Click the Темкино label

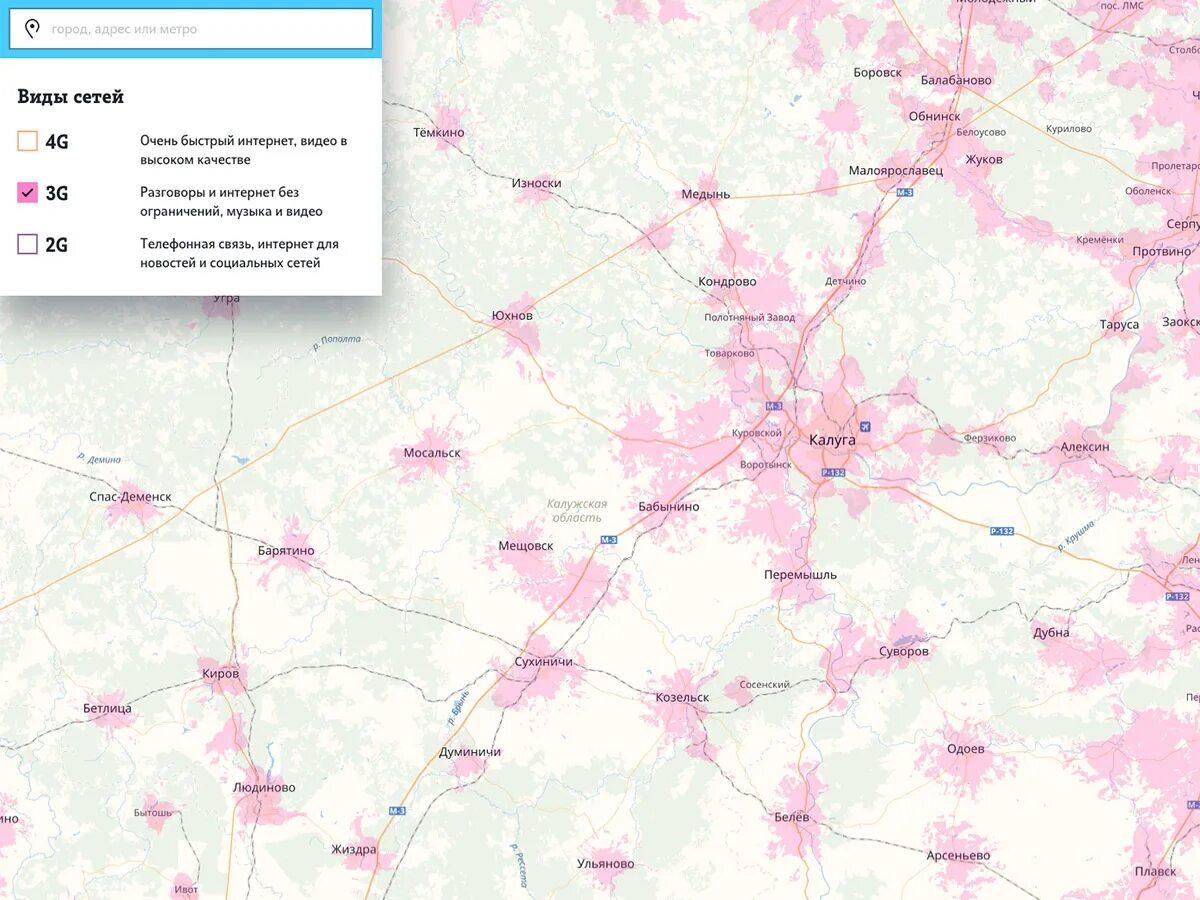tap(439, 132)
